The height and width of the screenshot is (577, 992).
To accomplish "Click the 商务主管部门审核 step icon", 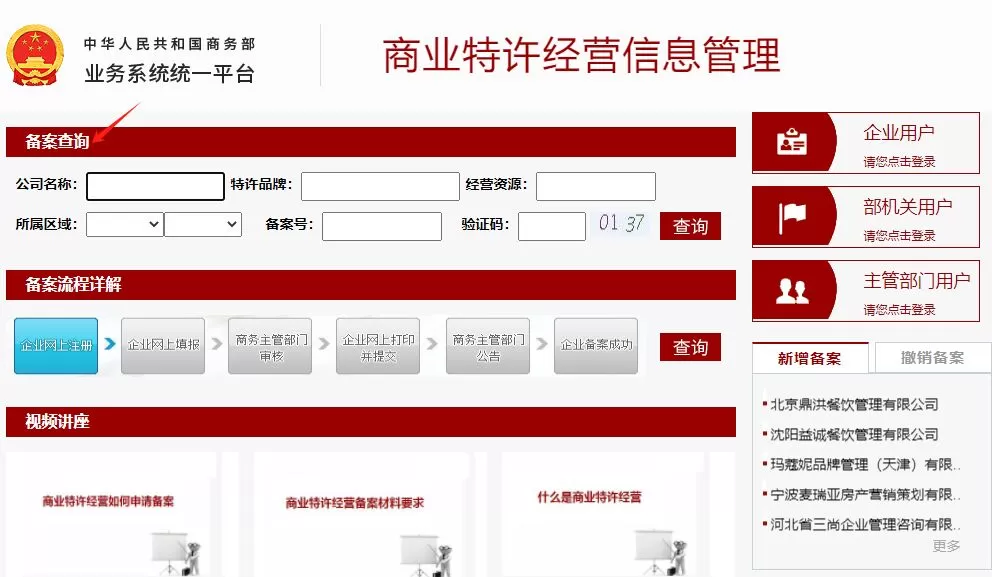I will 270,346.
